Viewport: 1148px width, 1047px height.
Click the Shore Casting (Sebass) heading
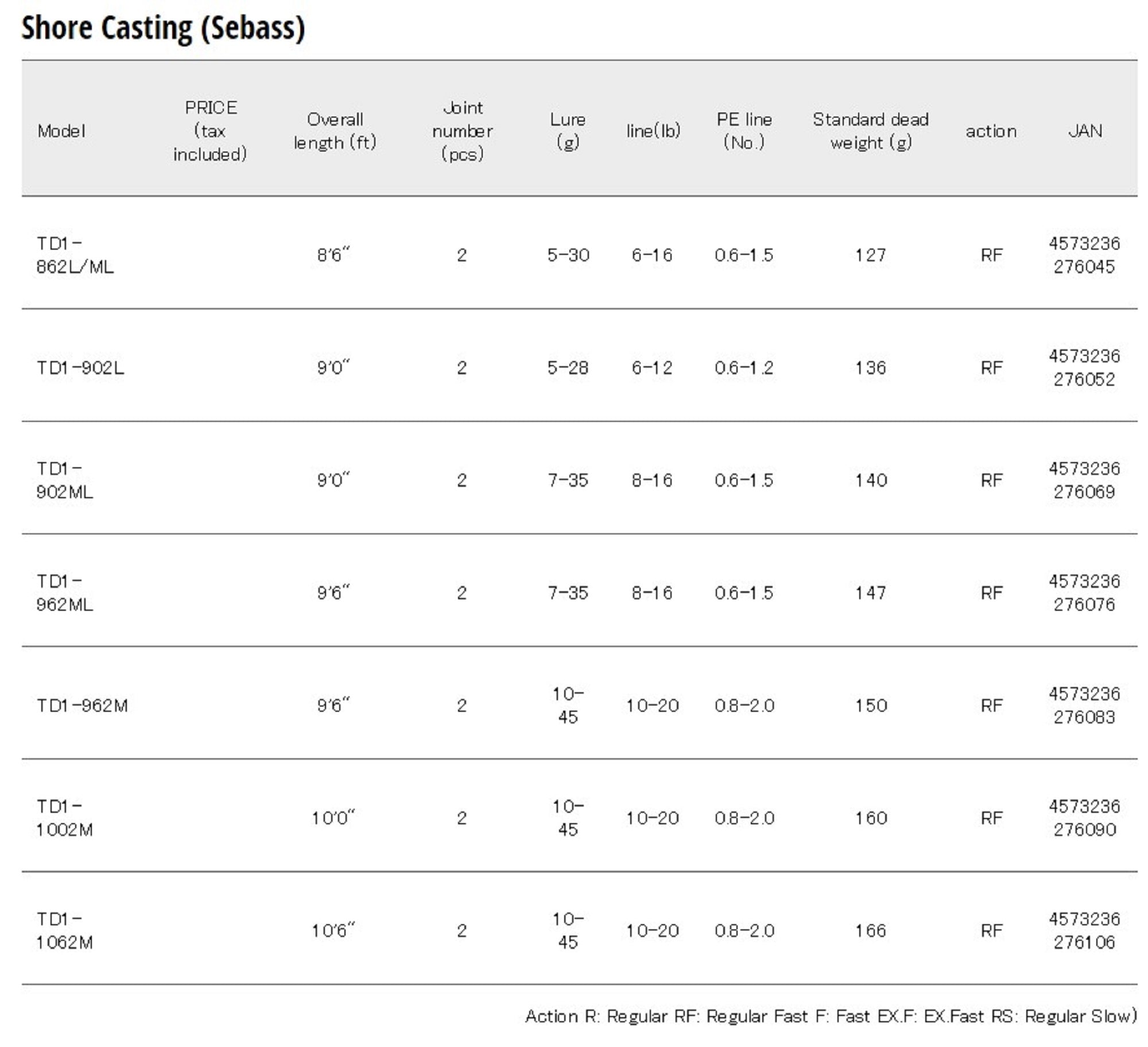click(163, 28)
